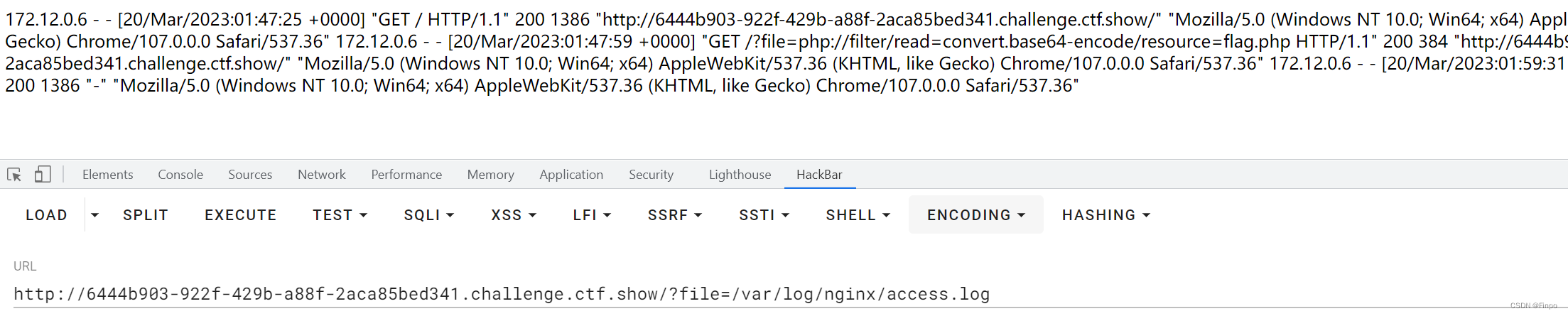The width and height of the screenshot is (1568, 316).
Task: Activate the inspect element picker icon
Action: coord(14,175)
